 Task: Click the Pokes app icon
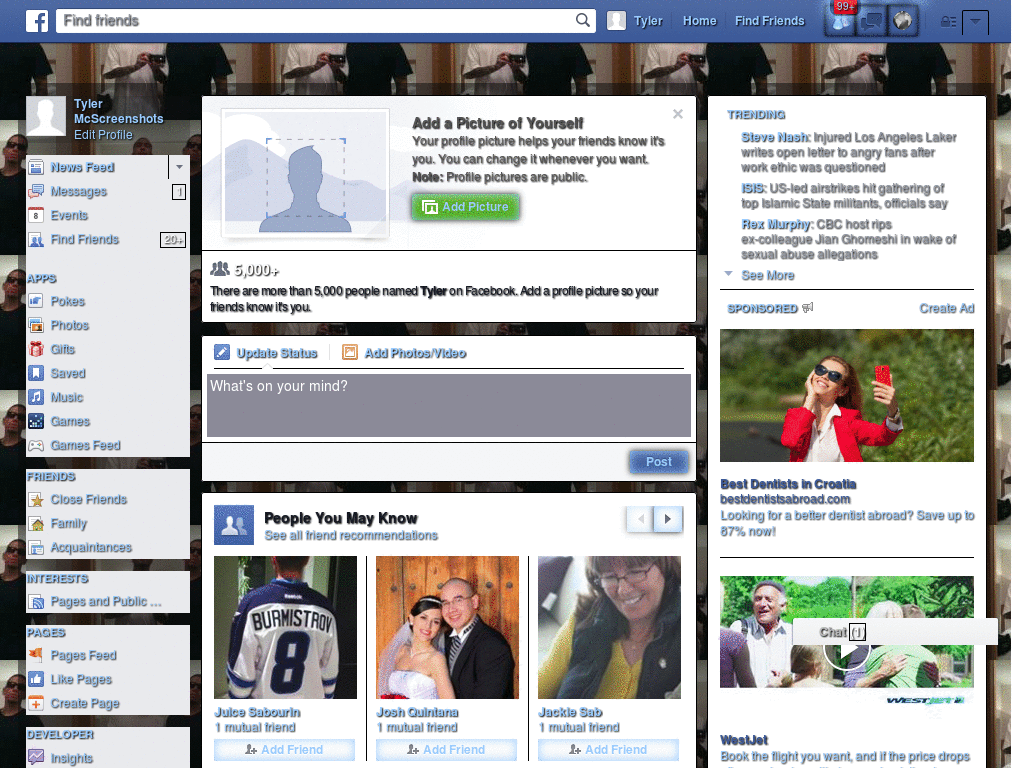pos(36,301)
